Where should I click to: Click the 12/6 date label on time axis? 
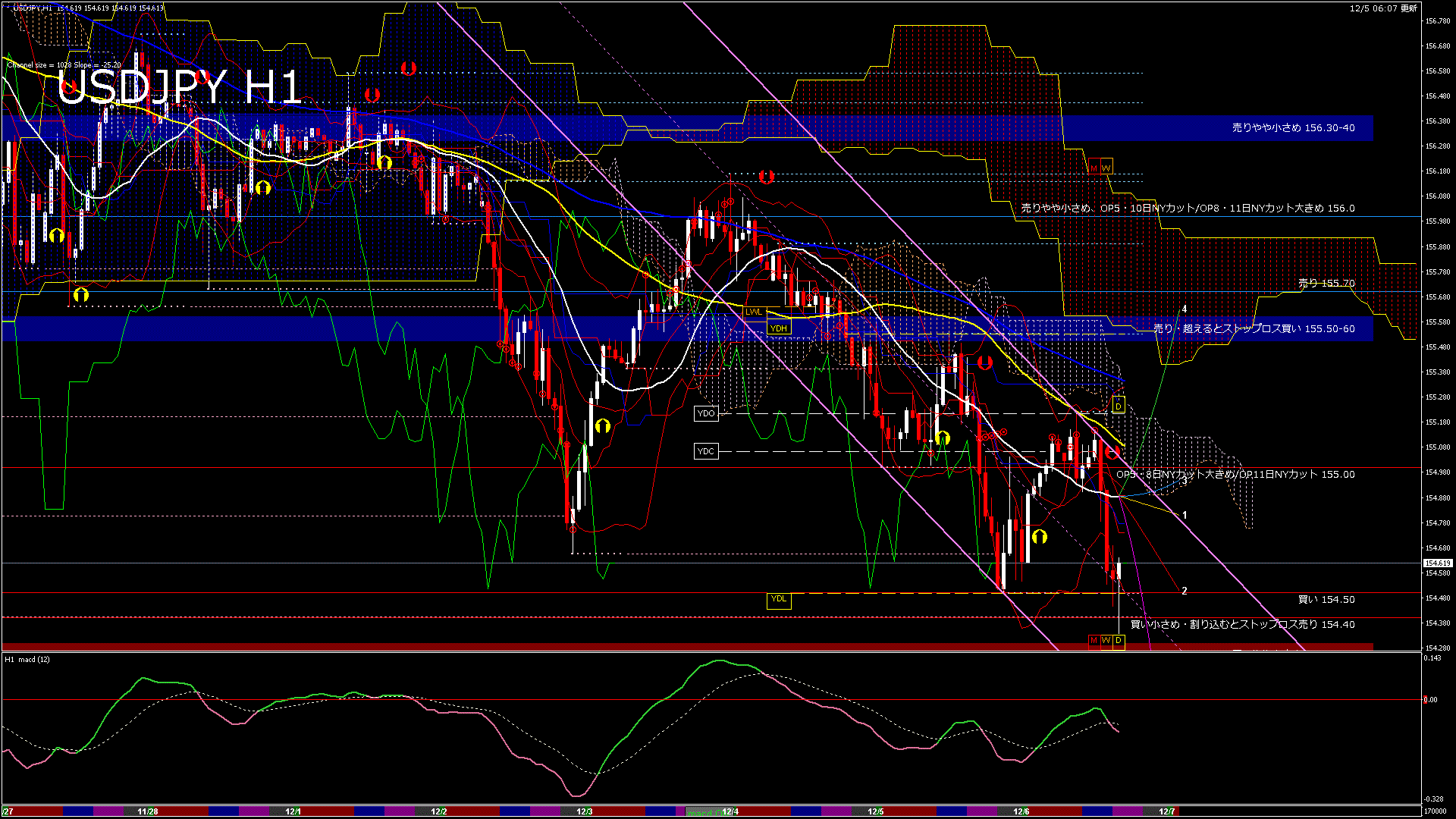pyautogui.click(x=1021, y=811)
